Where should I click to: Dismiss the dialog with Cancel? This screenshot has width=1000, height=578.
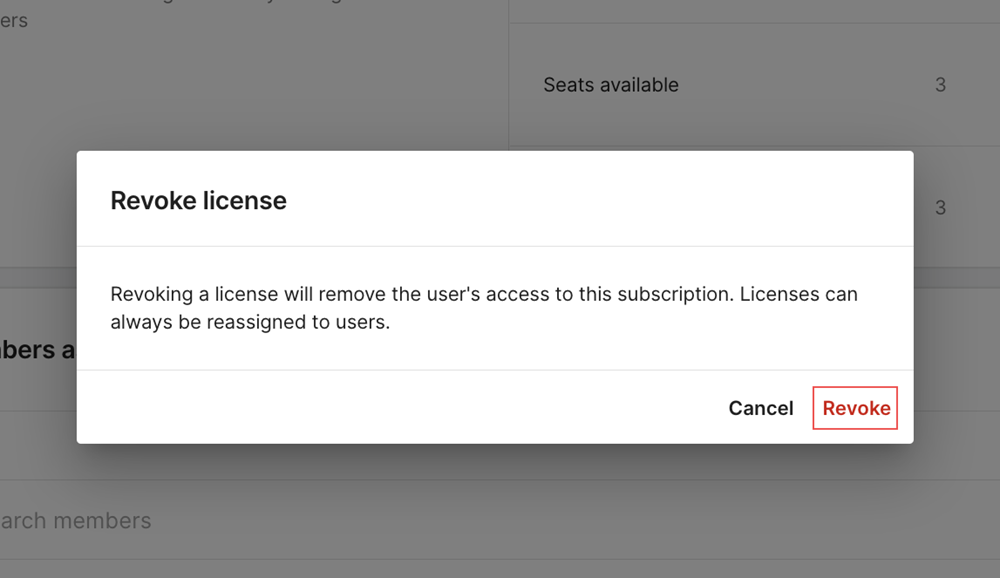tap(761, 408)
